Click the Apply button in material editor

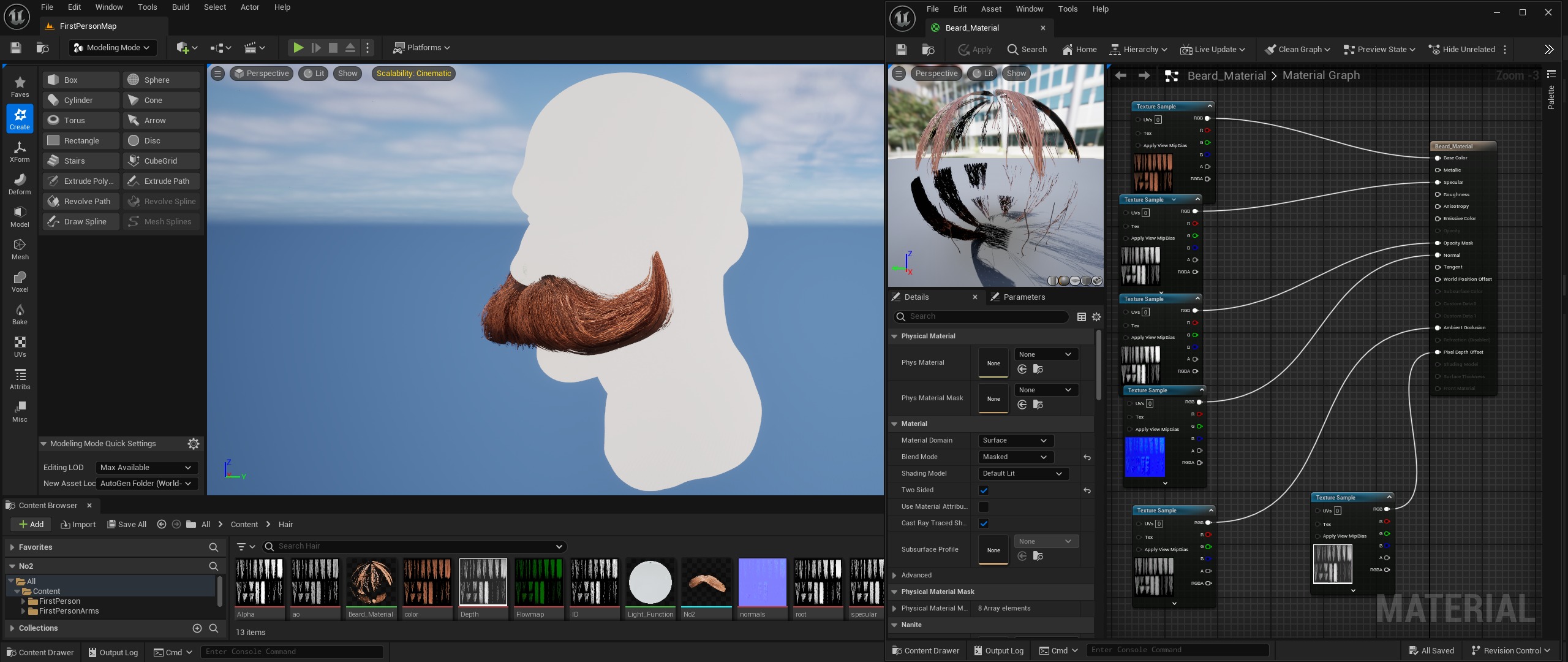[x=975, y=49]
